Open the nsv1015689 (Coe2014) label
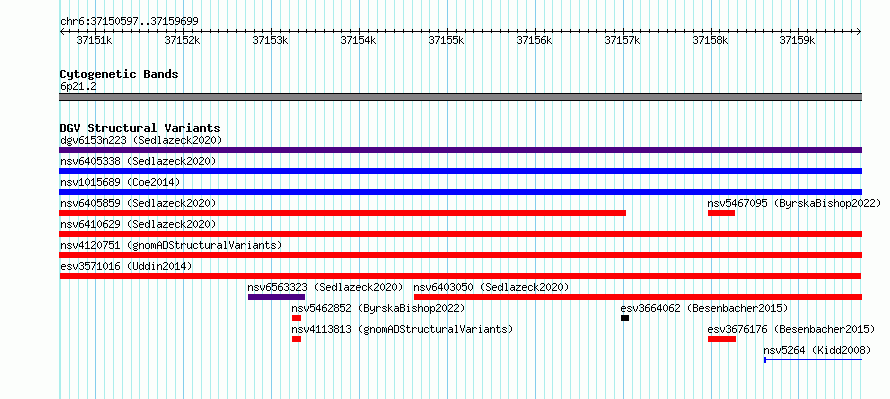The width and height of the screenshot is (890, 399). coord(120,182)
